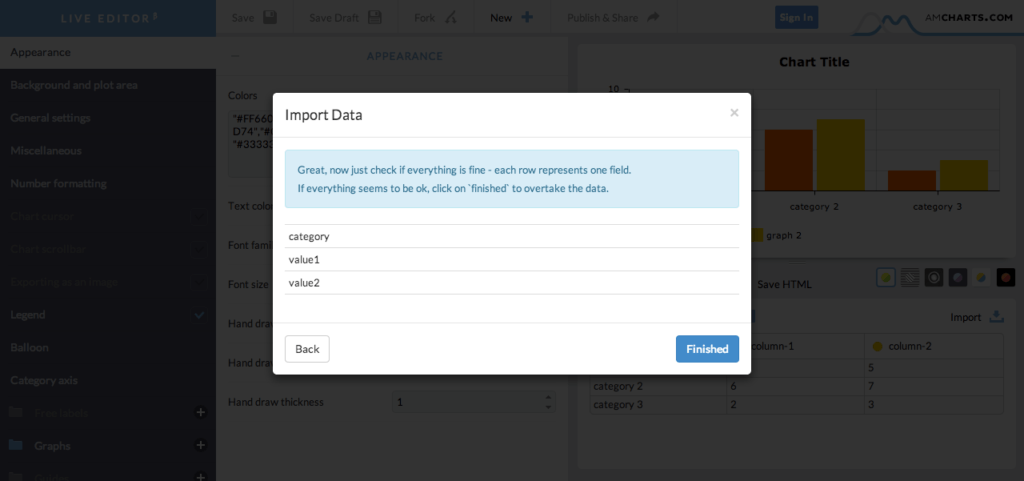
Task: Select the category field row
Action: click(x=512, y=236)
